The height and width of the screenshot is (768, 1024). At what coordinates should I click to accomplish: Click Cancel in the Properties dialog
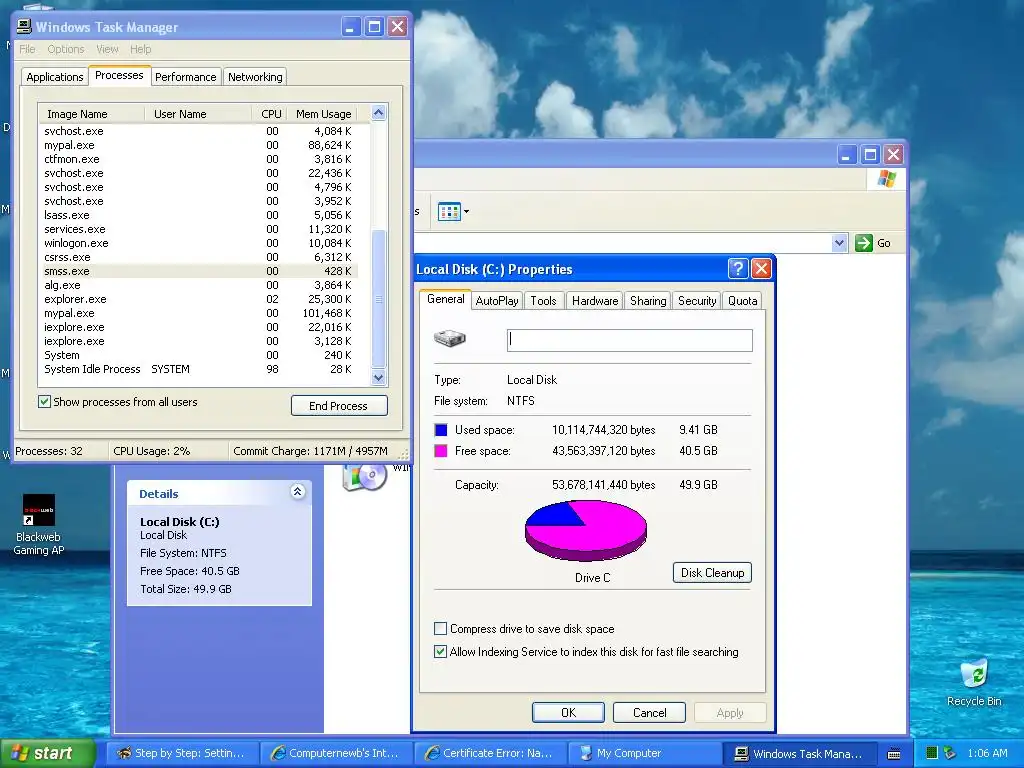click(649, 712)
